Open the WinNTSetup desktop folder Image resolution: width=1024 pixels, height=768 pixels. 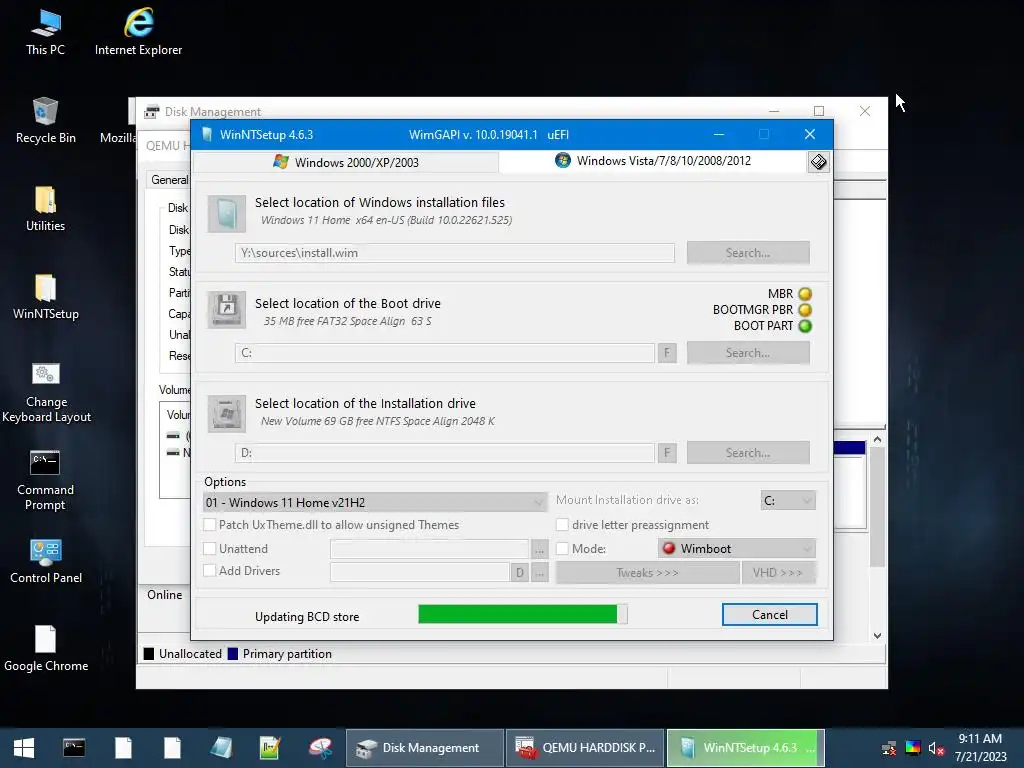(x=45, y=297)
